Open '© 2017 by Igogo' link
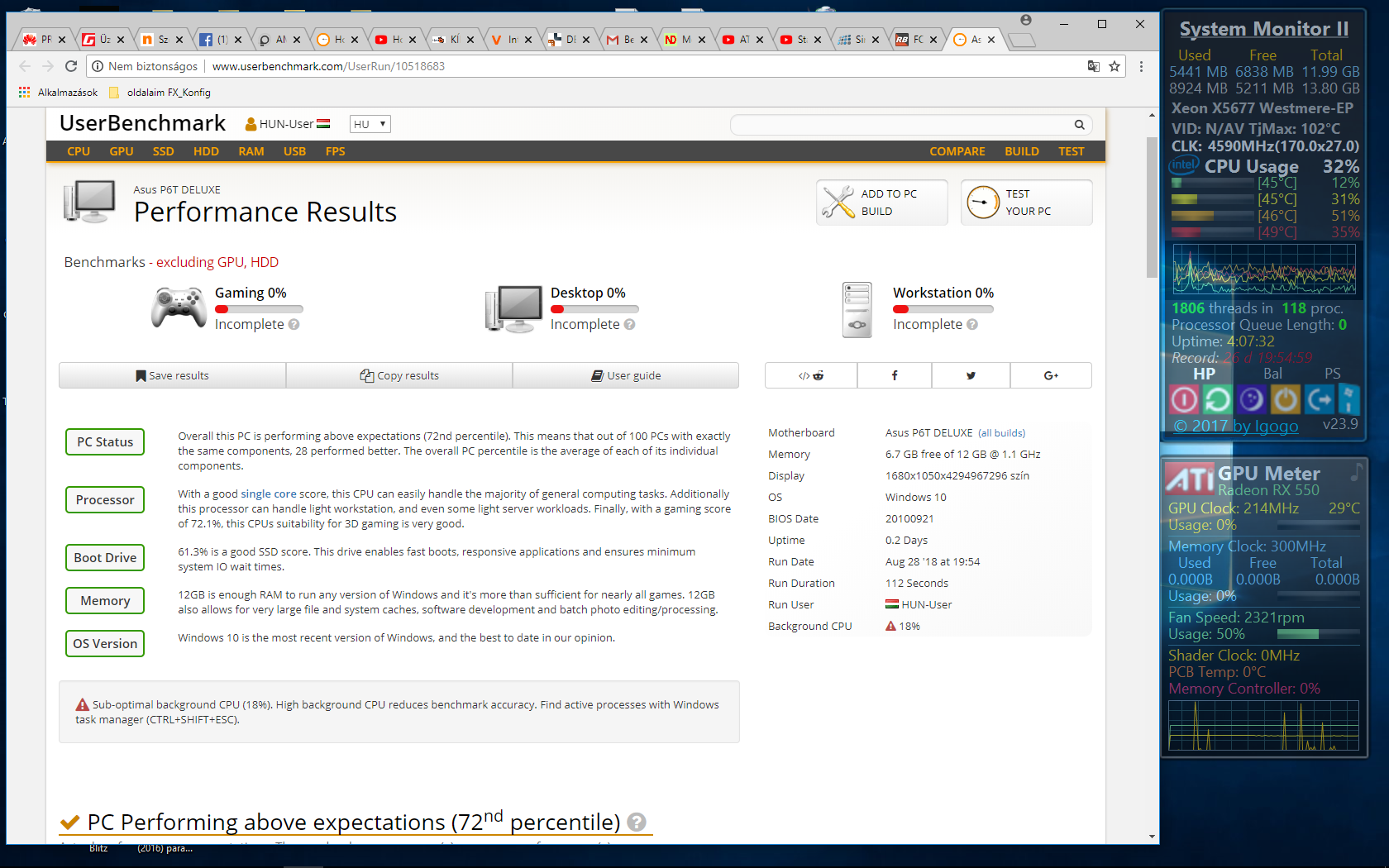This screenshot has height=868, width=1389. point(1236,426)
